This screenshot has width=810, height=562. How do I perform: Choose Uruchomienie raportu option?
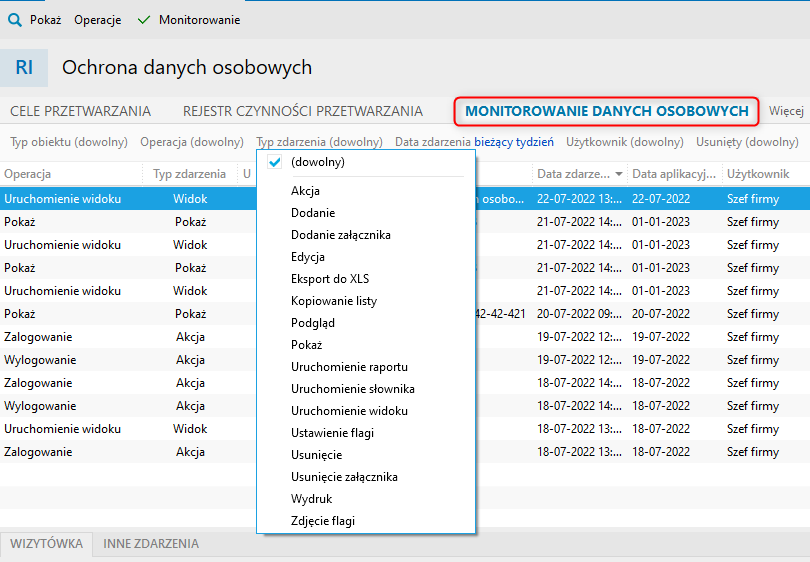366,367
